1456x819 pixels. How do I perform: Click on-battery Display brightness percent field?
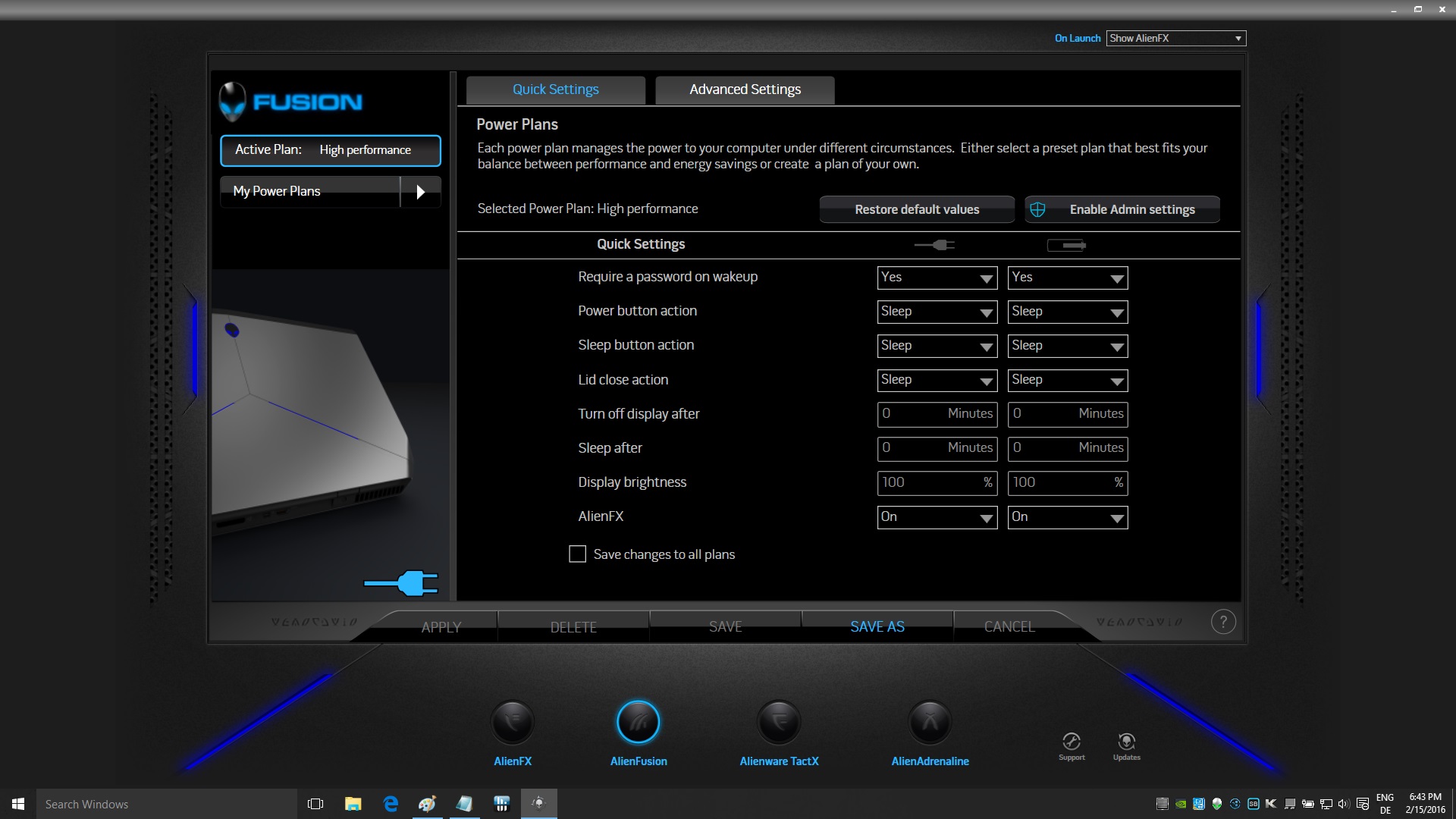coord(1068,482)
